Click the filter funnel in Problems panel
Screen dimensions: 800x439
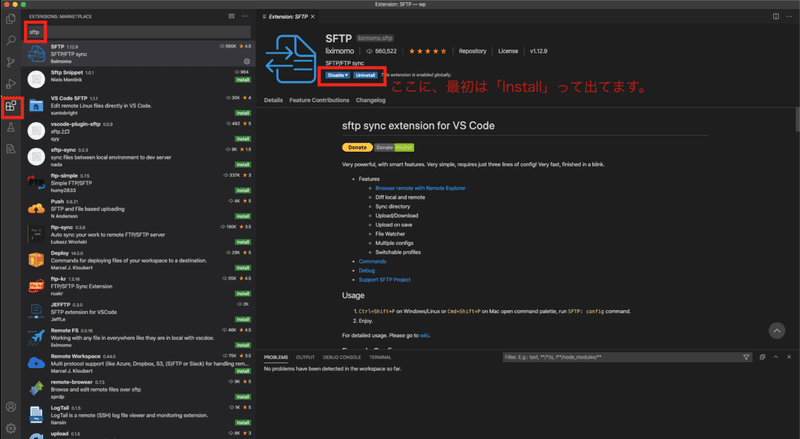(746, 357)
